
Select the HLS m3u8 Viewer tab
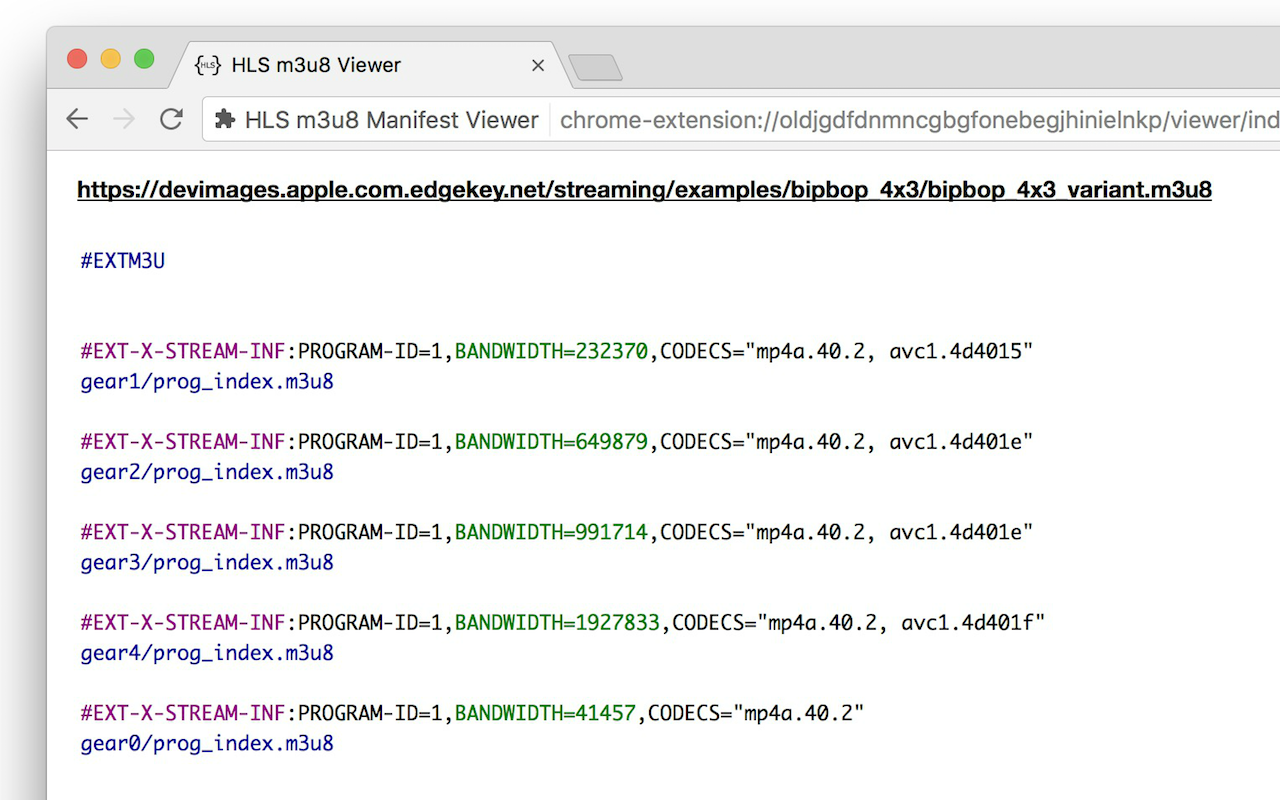click(370, 65)
